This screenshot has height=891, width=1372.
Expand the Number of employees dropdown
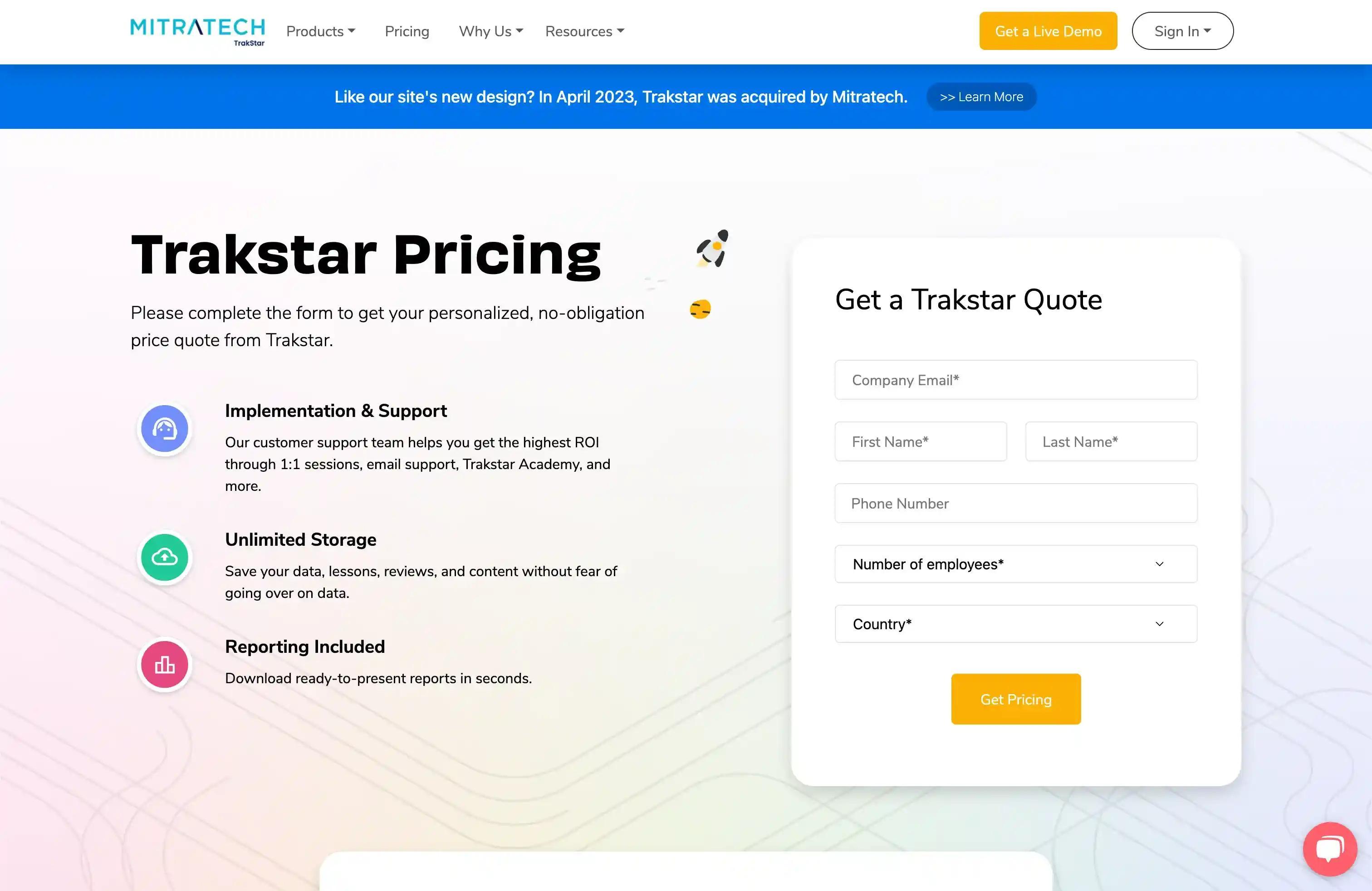(1015, 563)
